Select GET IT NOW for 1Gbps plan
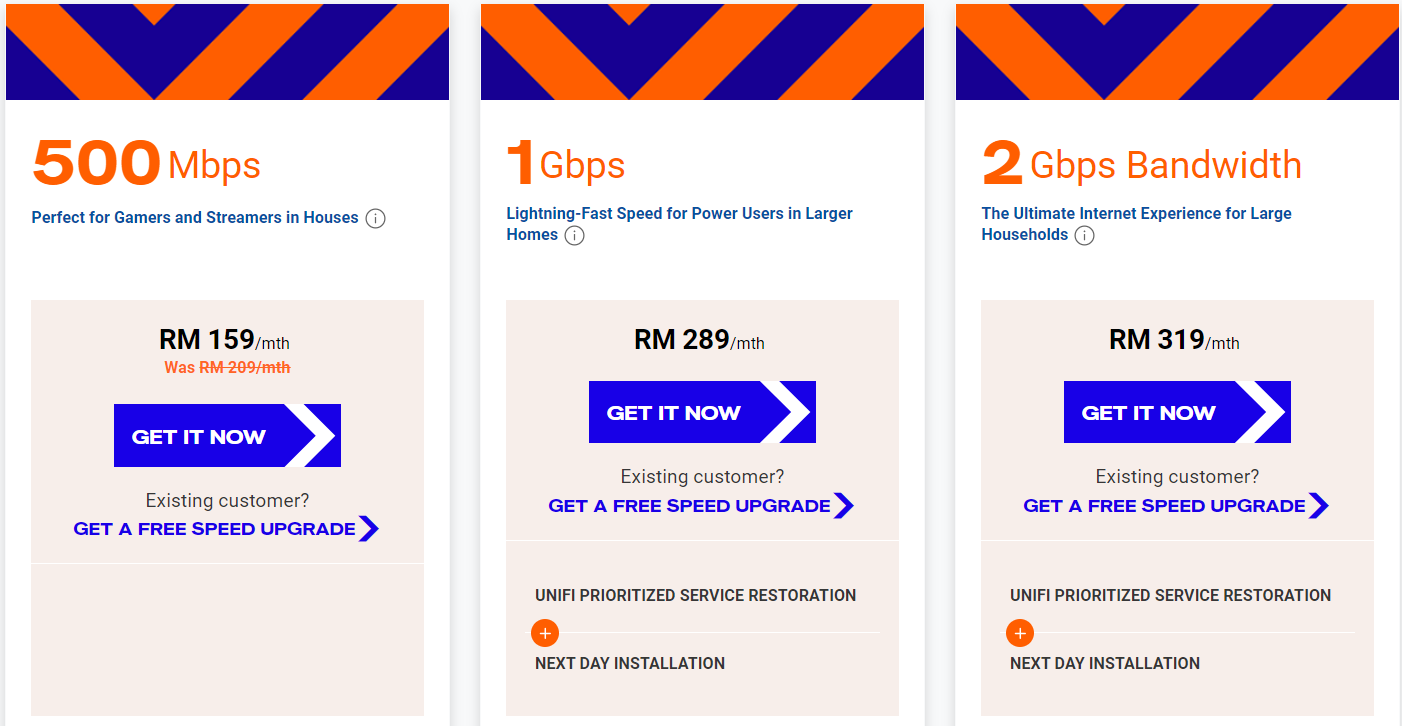The height and width of the screenshot is (726, 1402). (x=702, y=412)
